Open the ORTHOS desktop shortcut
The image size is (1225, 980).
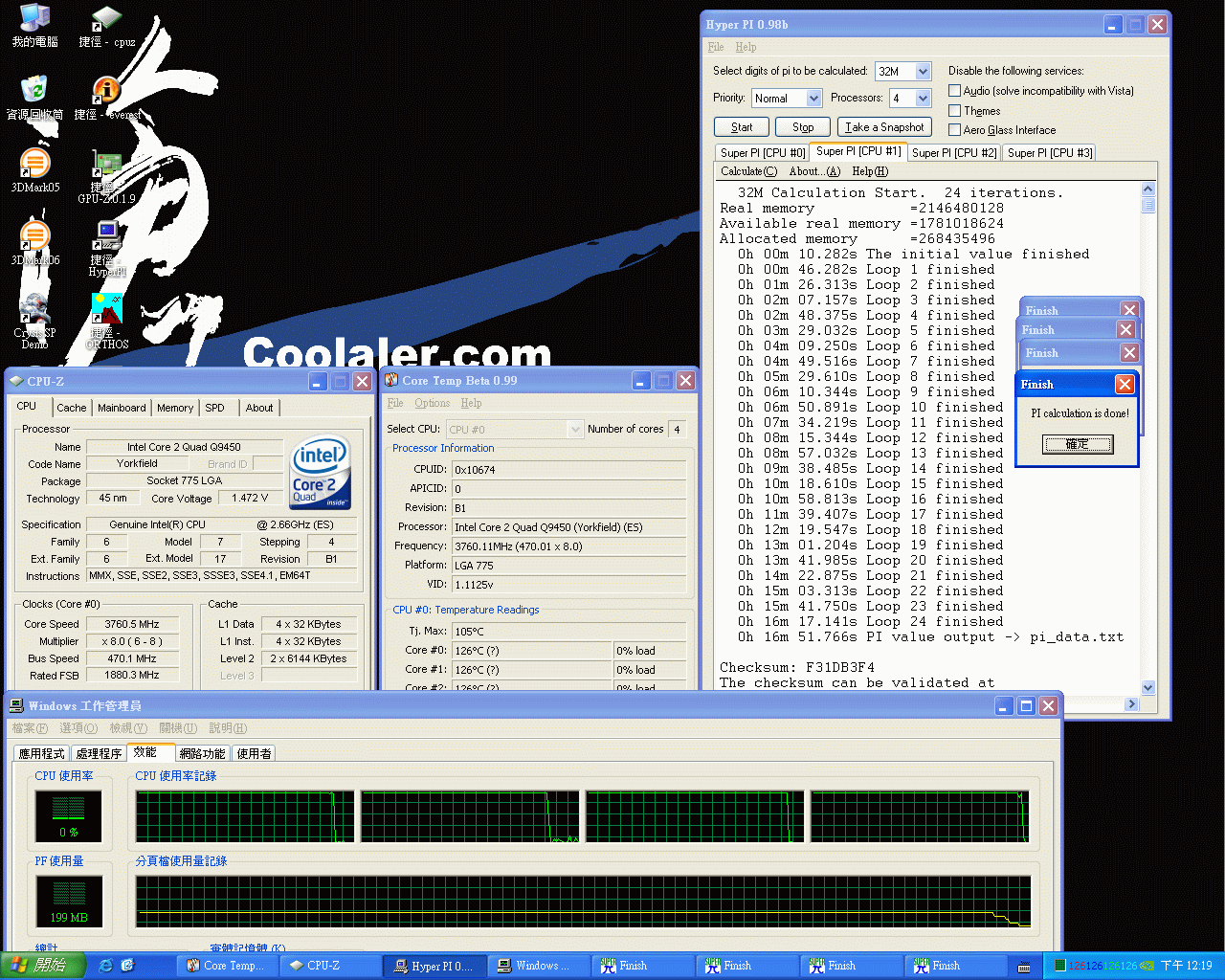pyautogui.click(x=106, y=322)
